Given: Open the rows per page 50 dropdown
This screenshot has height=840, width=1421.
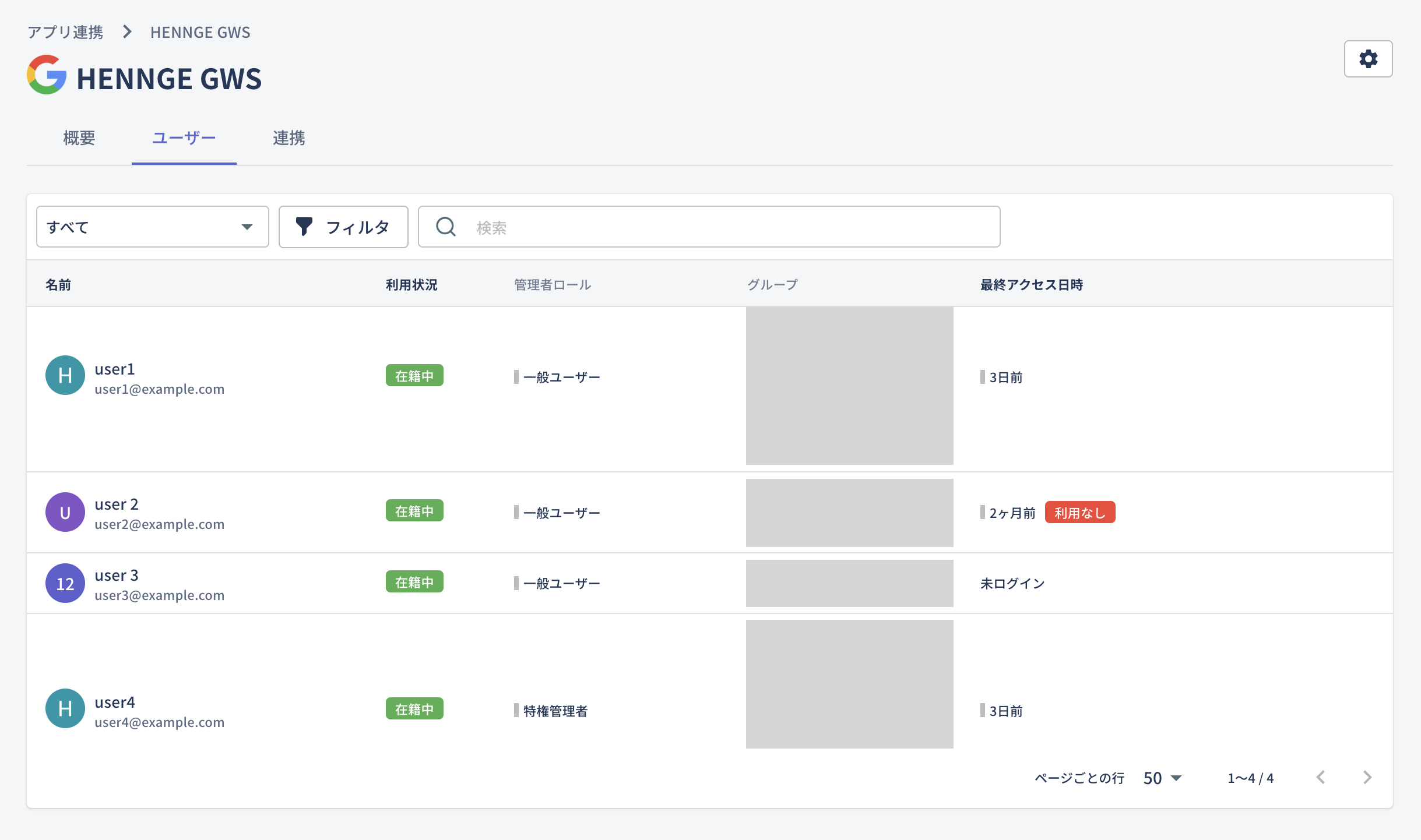Looking at the screenshot, I should [1163, 778].
